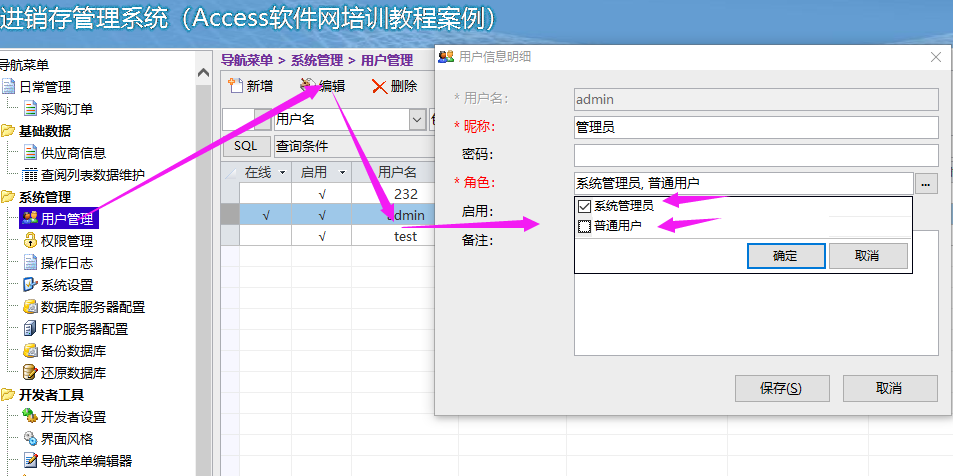Click the 数据库服务器配置 icon
This screenshot has height=476, width=953.
click(30, 307)
